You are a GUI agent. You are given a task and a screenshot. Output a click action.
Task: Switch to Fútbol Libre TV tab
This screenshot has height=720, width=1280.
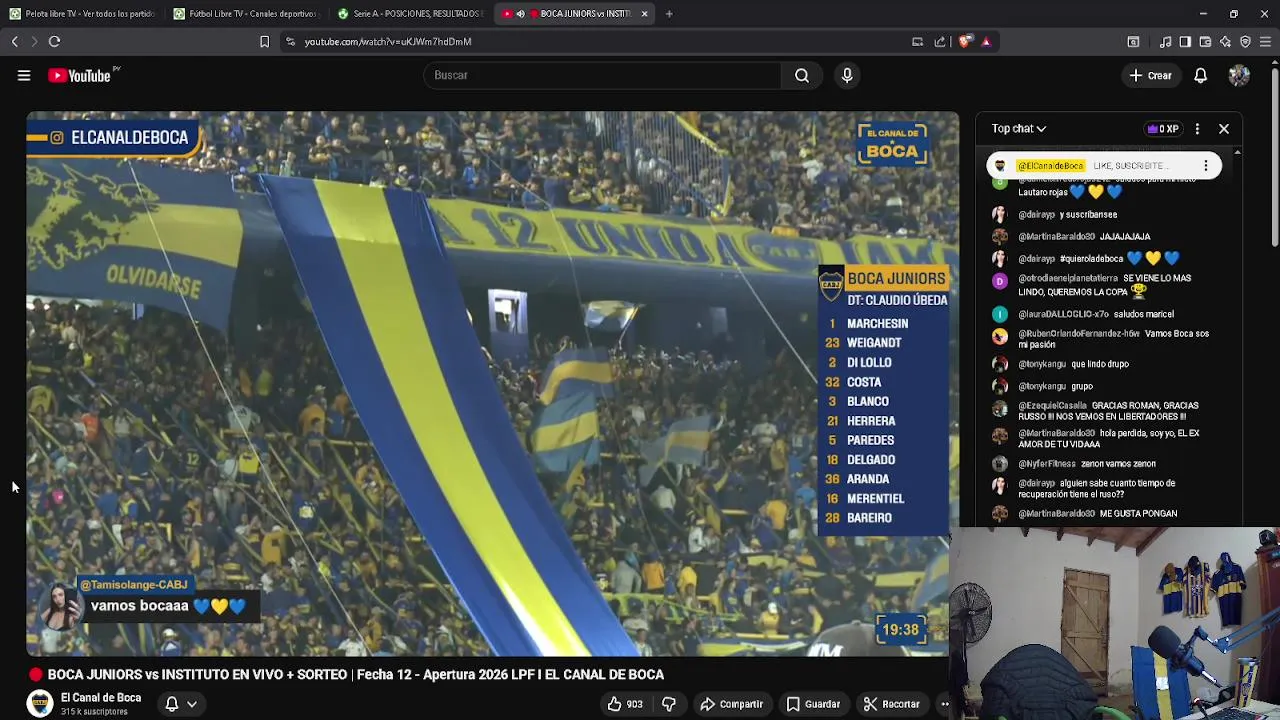(245, 14)
